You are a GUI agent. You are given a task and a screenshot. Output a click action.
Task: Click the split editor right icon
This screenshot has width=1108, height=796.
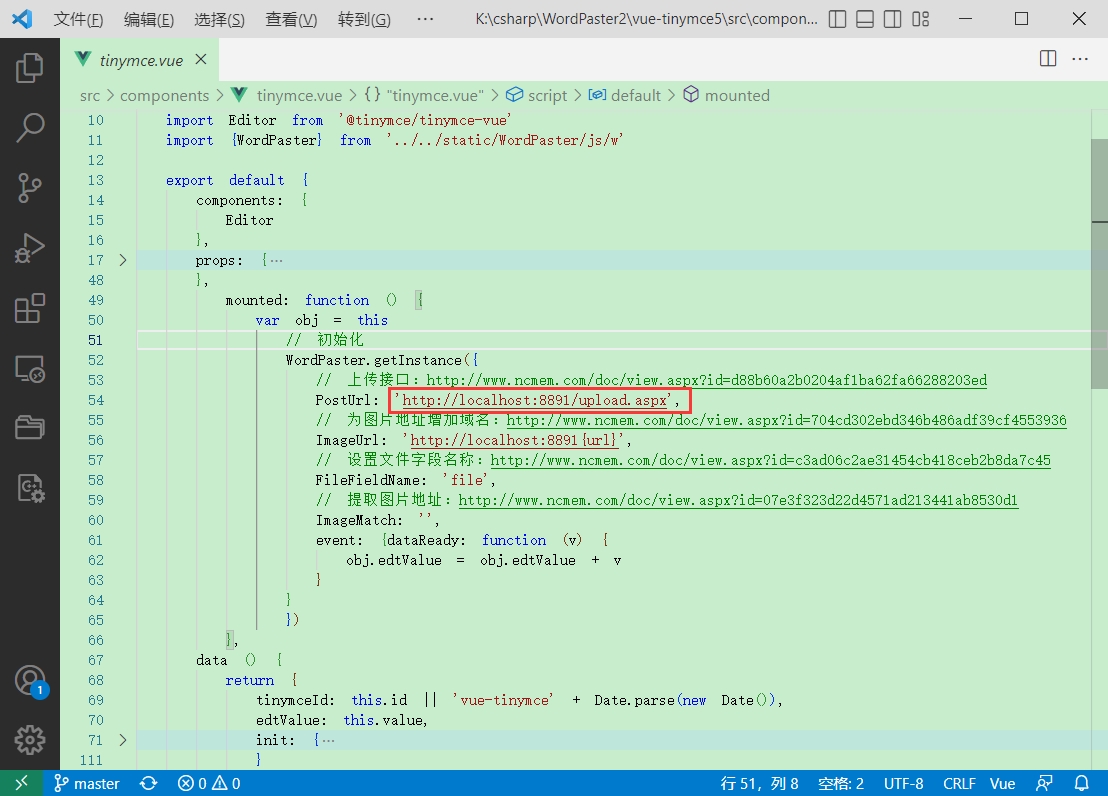tap(1048, 59)
